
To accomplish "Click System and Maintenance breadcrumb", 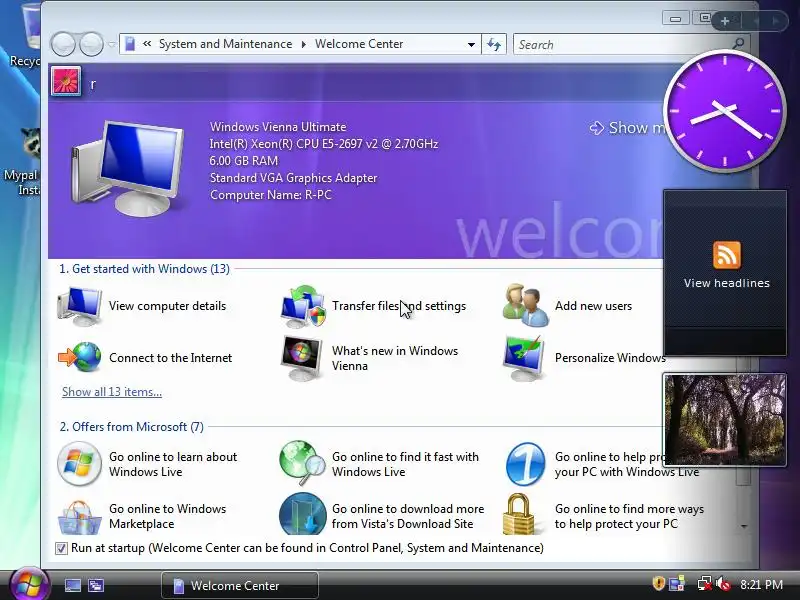I will [x=226, y=44].
